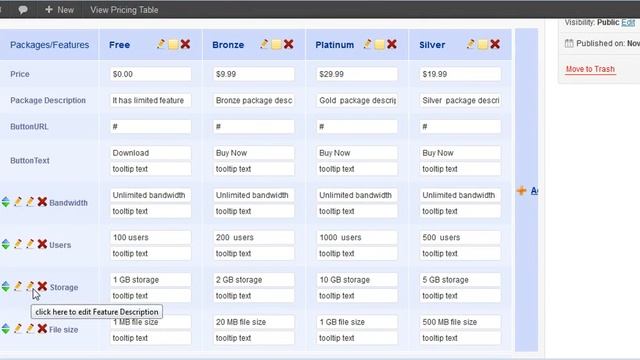Click the Bronze package description field
This screenshot has width=640, height=360.
tap(253, 100)
